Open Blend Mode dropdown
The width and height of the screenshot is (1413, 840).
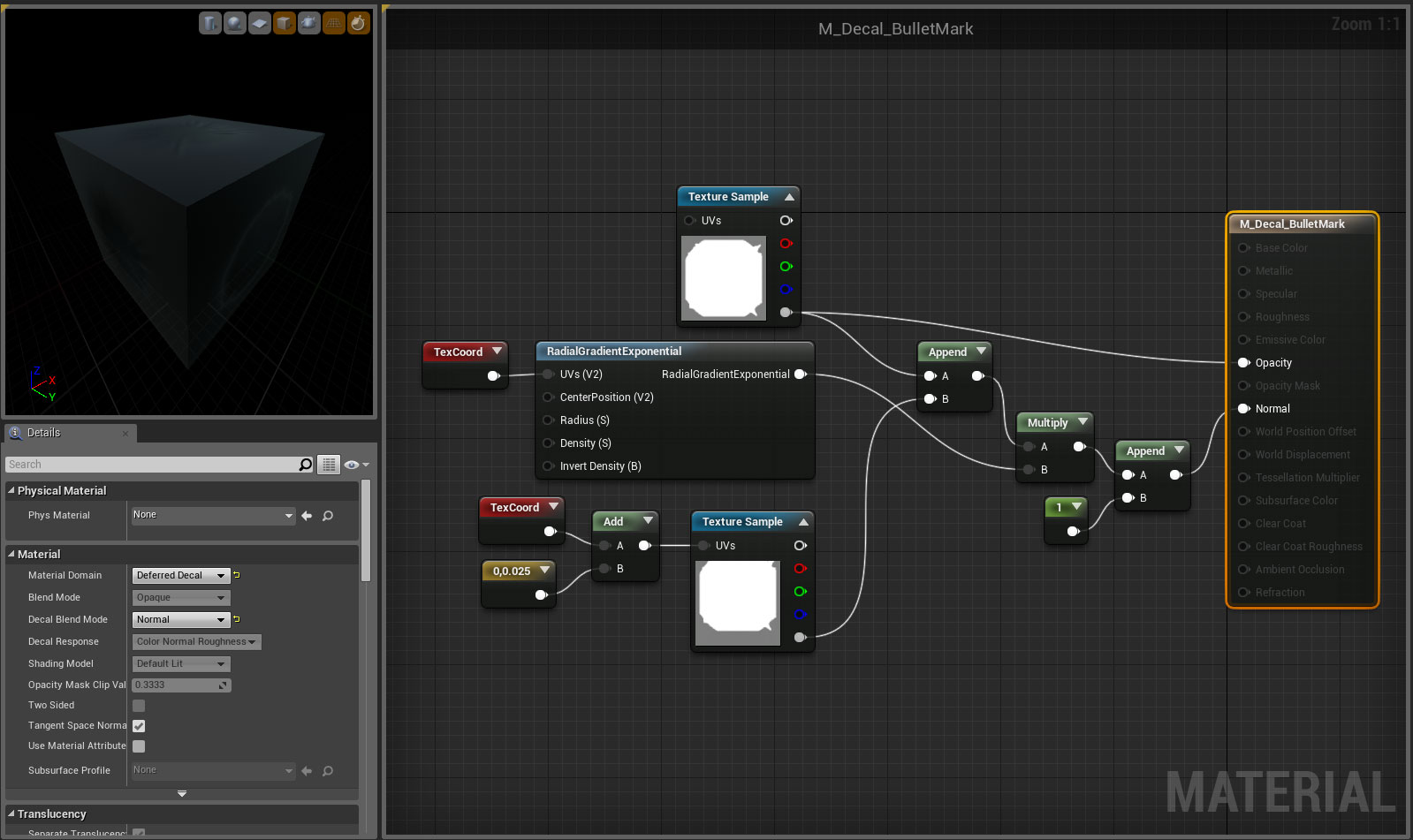click(181, 598)
